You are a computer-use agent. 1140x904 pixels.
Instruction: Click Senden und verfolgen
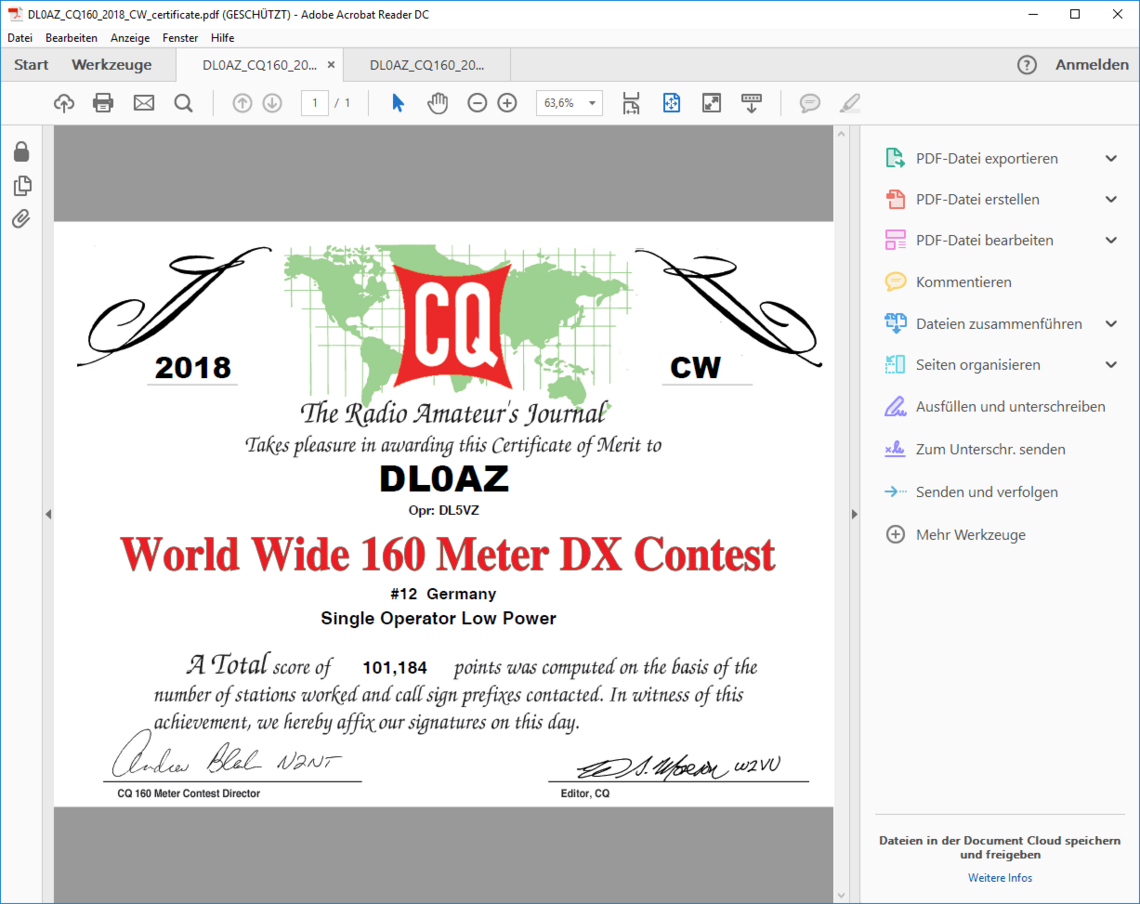(x=987, y=492)
